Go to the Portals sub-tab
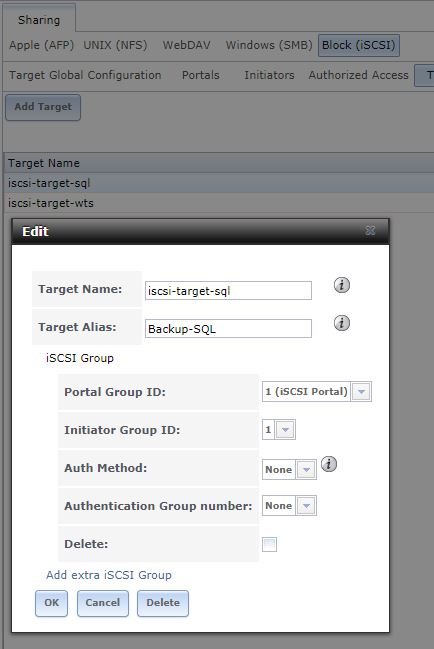Screen dimensions: 434x649 pos(201,75)
